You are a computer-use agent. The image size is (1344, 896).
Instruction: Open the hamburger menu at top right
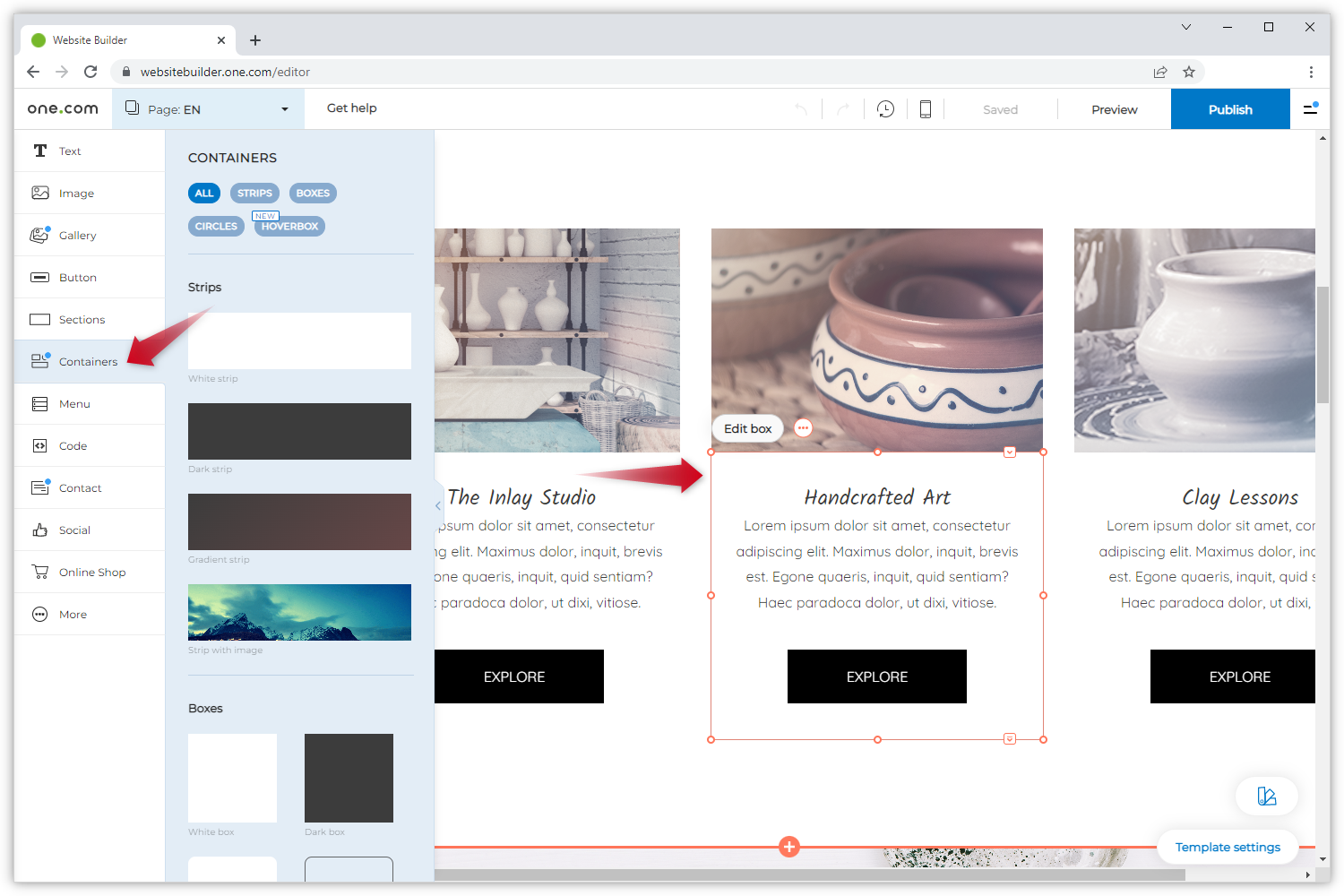click(x=1310, y=108)
